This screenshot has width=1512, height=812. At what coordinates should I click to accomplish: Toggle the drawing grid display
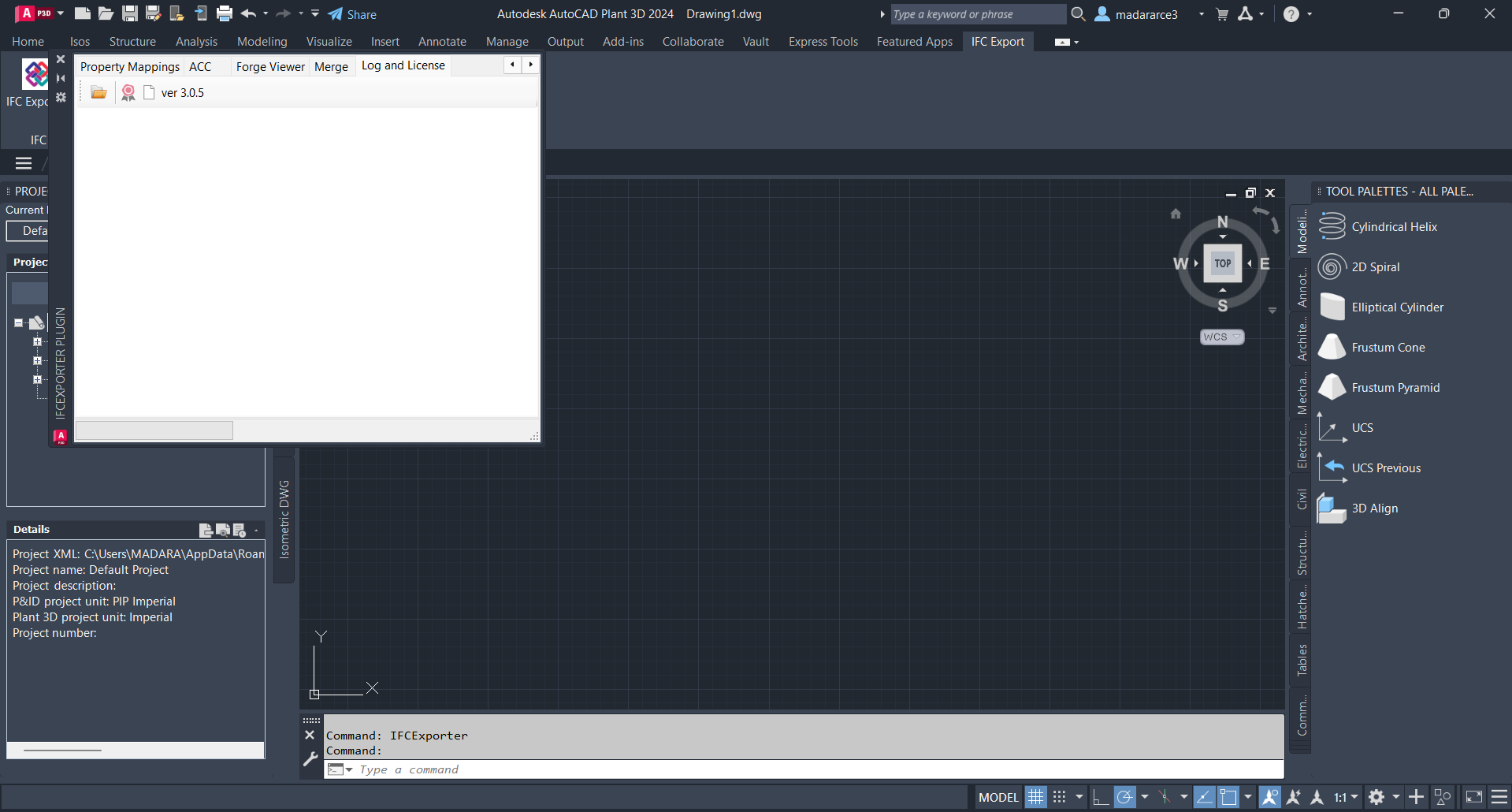click(1035, 797)
